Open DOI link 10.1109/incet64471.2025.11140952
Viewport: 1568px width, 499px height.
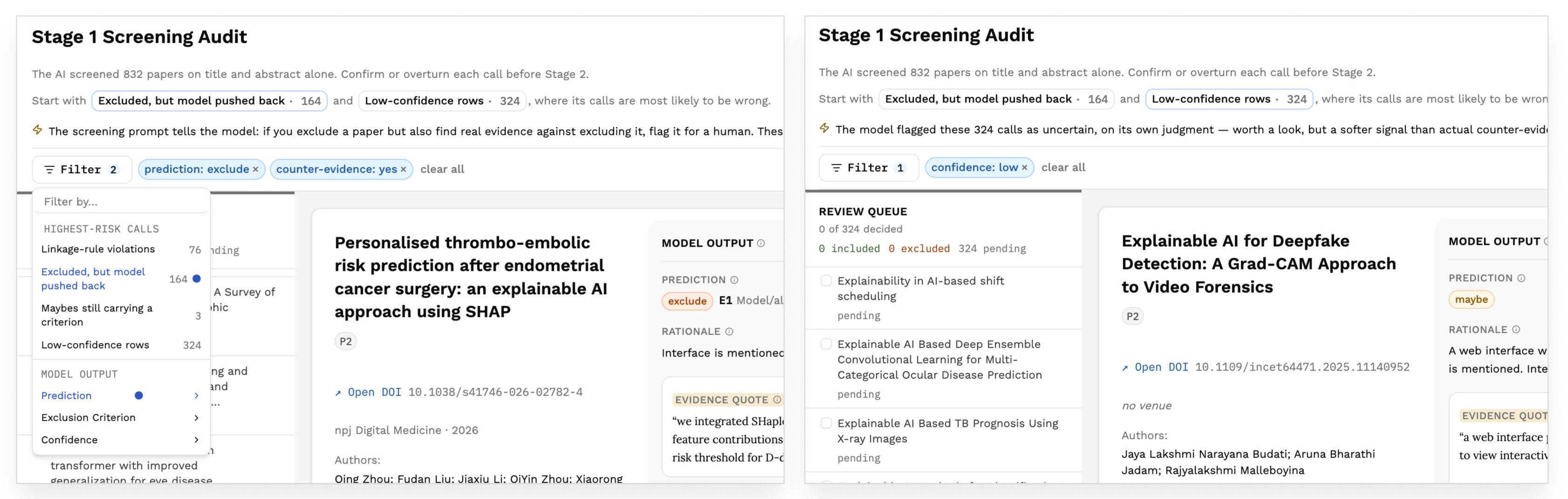[1266, 368]
